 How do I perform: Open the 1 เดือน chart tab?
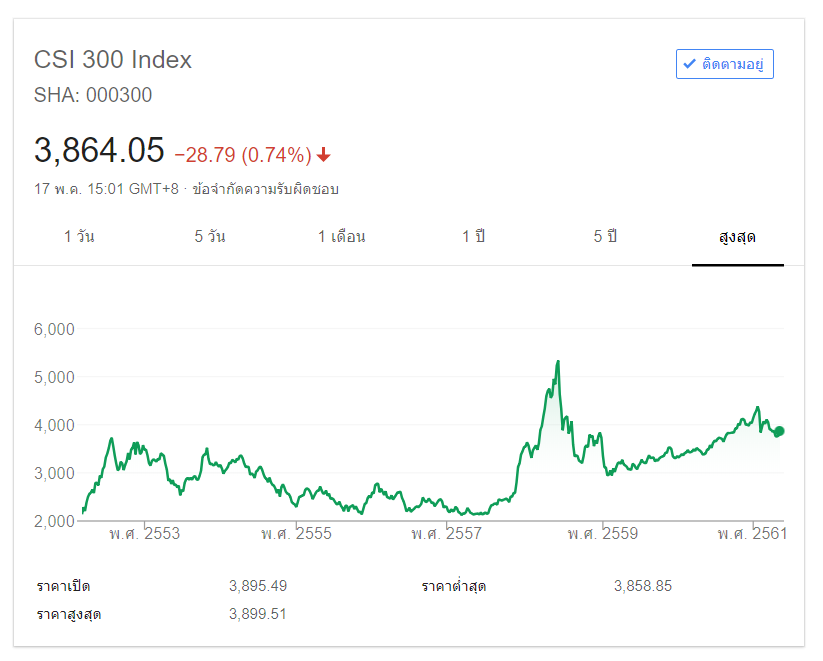pos(342,237)
